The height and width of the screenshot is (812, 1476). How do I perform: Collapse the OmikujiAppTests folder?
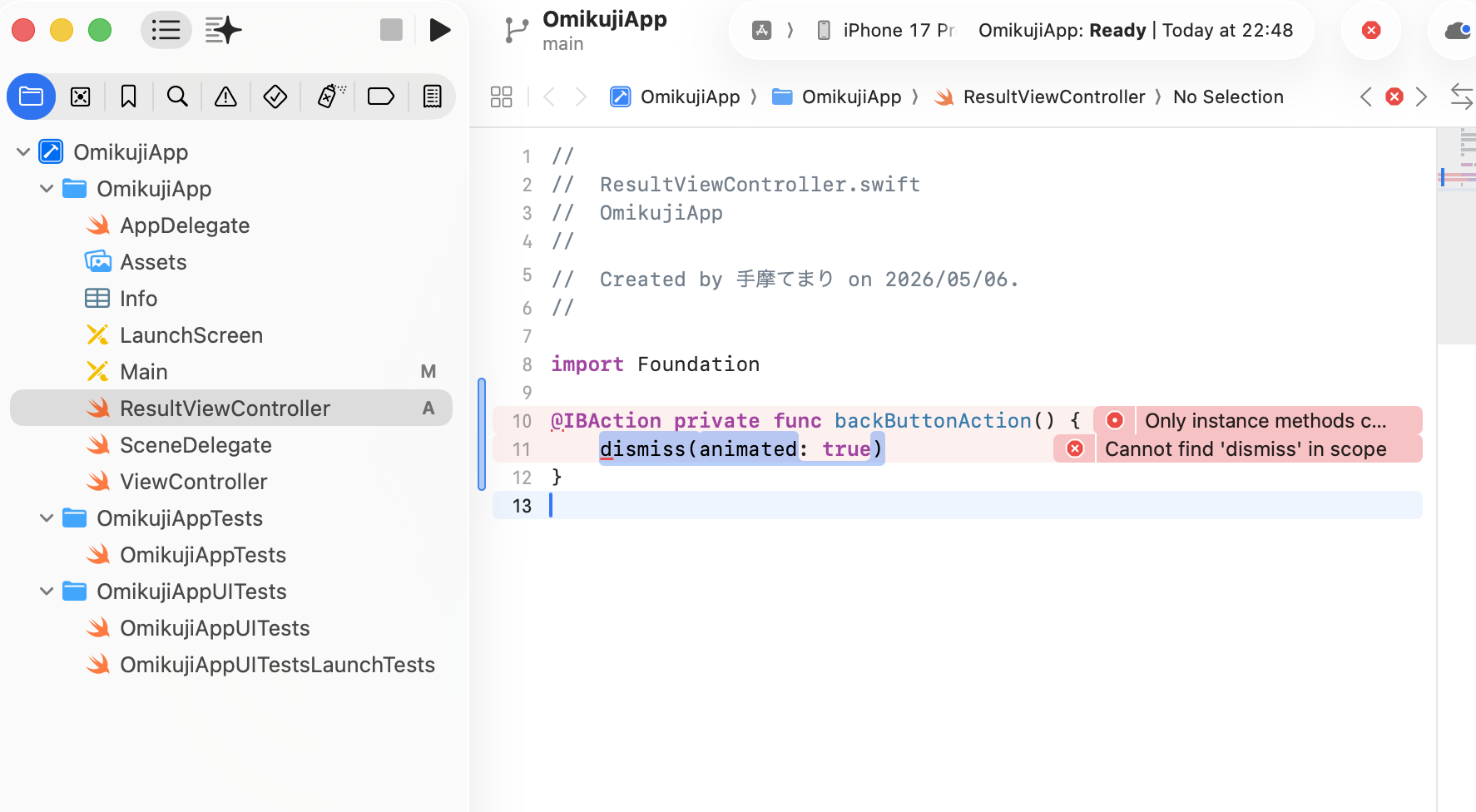47,517
